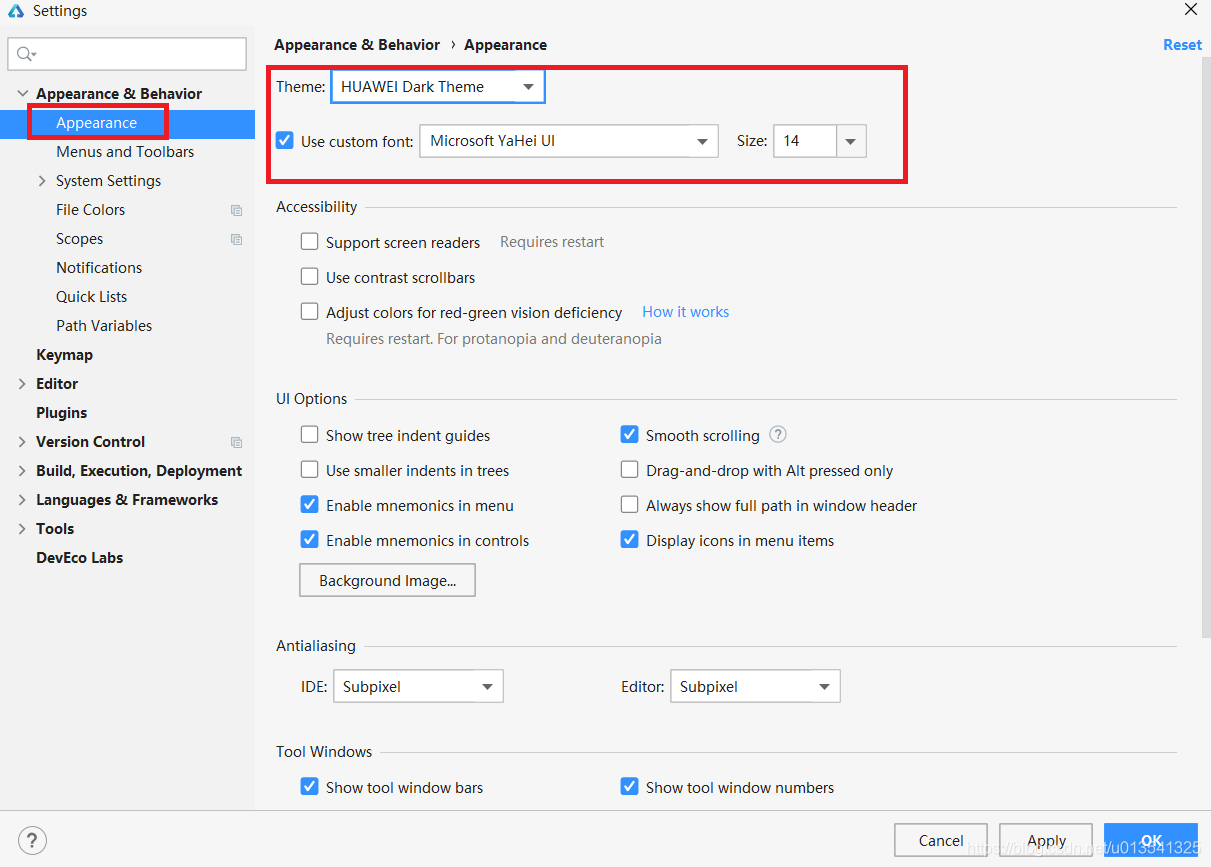This screenshot has height=867, width=1211.
Task: Click the Smooth scrolling help icon
Action: point(778,435)
